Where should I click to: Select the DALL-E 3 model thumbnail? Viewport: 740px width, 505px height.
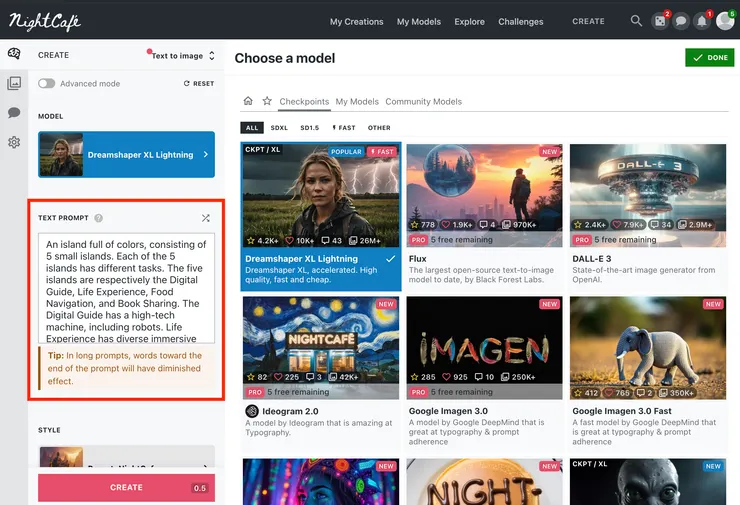(648, 195)
